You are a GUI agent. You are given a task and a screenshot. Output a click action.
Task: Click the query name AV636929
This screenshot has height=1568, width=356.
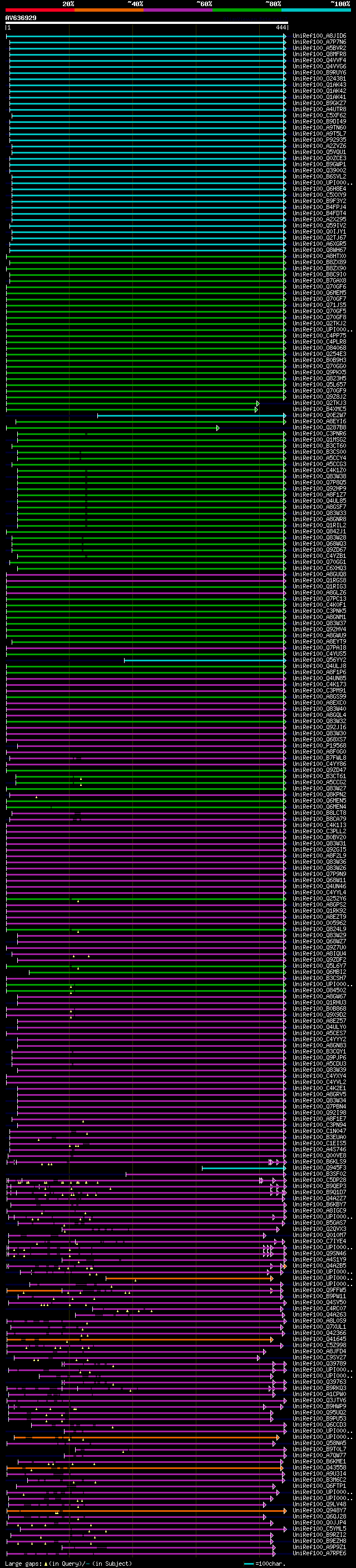click(x=21, y=18)
